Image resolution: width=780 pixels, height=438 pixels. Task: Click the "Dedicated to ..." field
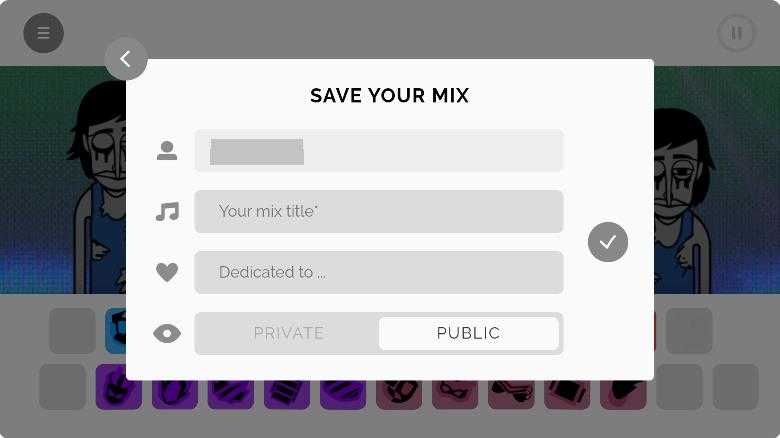point(379,272)
